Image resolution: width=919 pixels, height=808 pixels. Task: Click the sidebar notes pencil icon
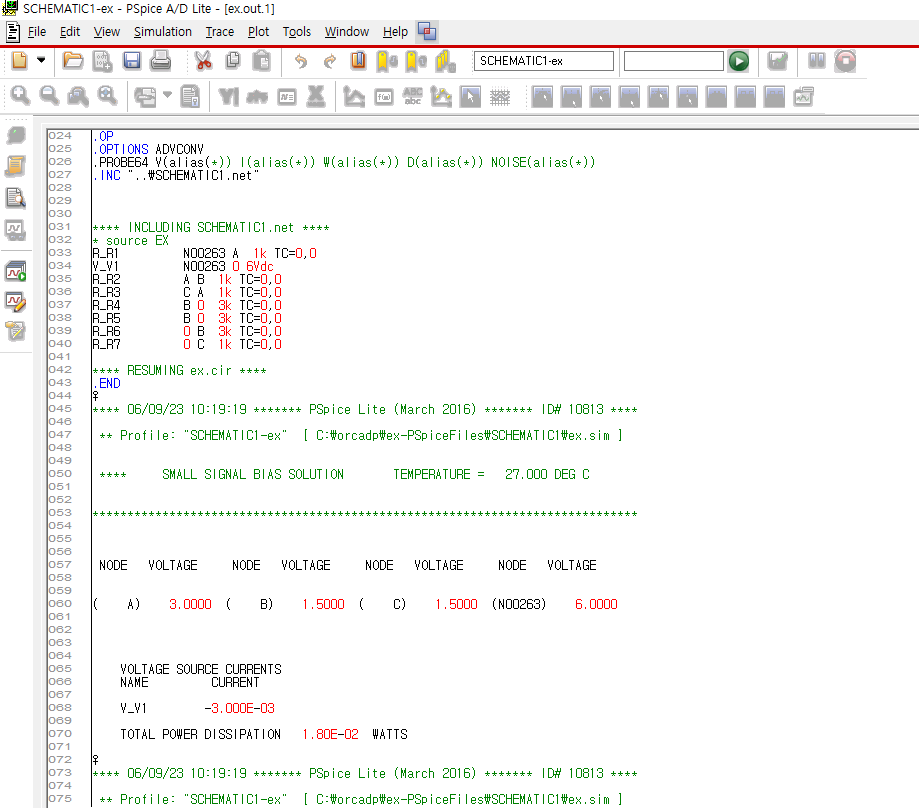[16, 332]
